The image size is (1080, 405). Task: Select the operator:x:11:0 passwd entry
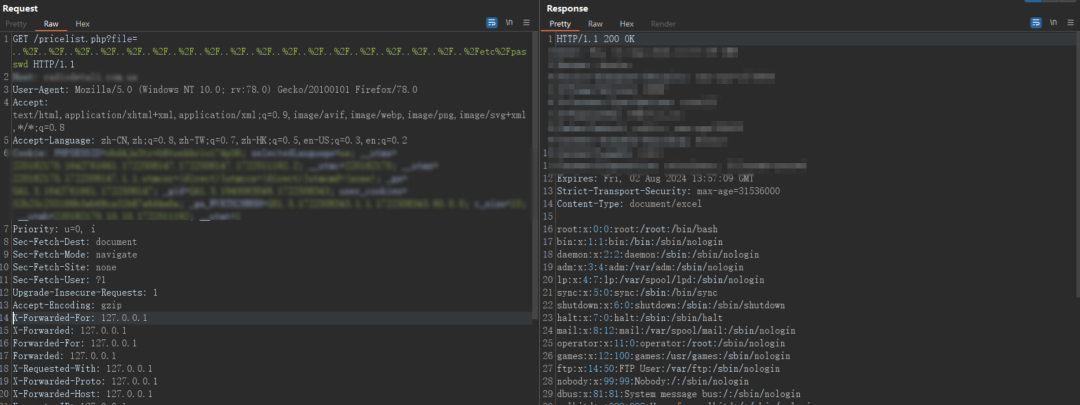(x=669, y=343)
